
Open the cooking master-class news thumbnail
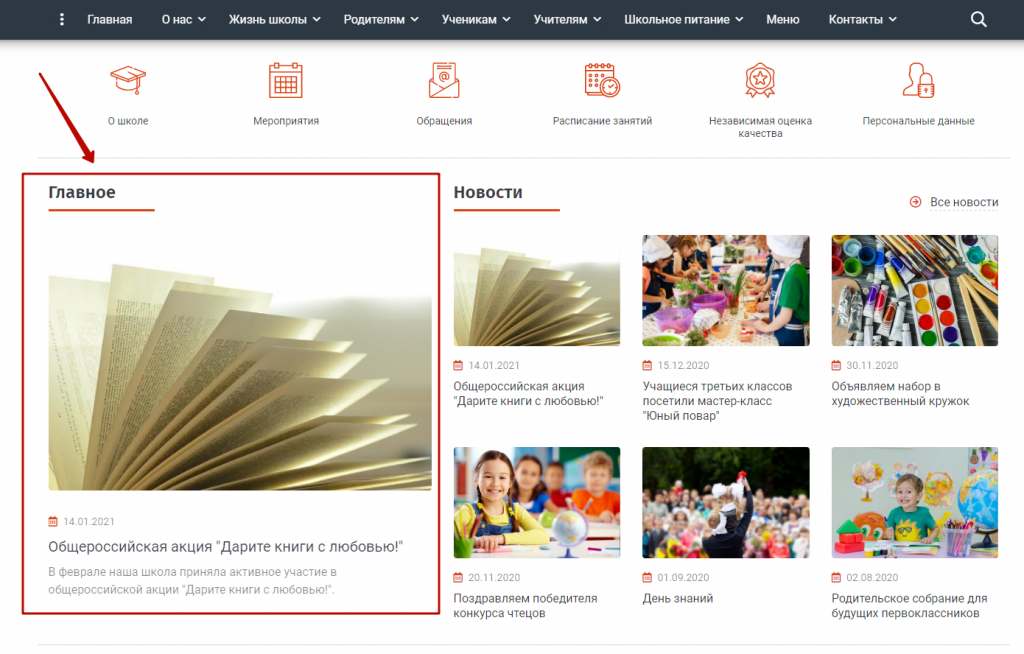tap(725, 290)
